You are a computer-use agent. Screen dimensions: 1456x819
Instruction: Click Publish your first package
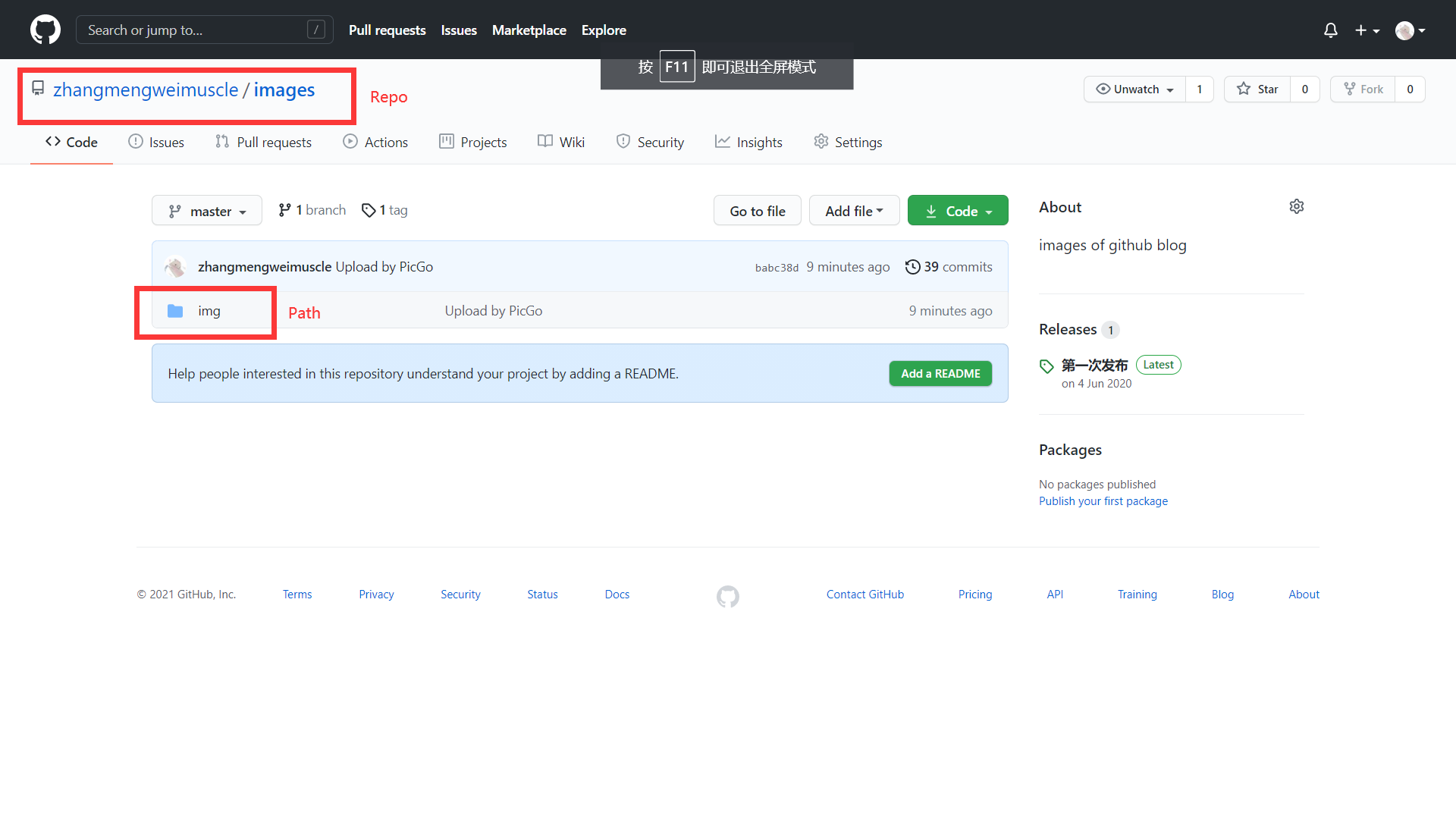click(x=1103, y=501)
